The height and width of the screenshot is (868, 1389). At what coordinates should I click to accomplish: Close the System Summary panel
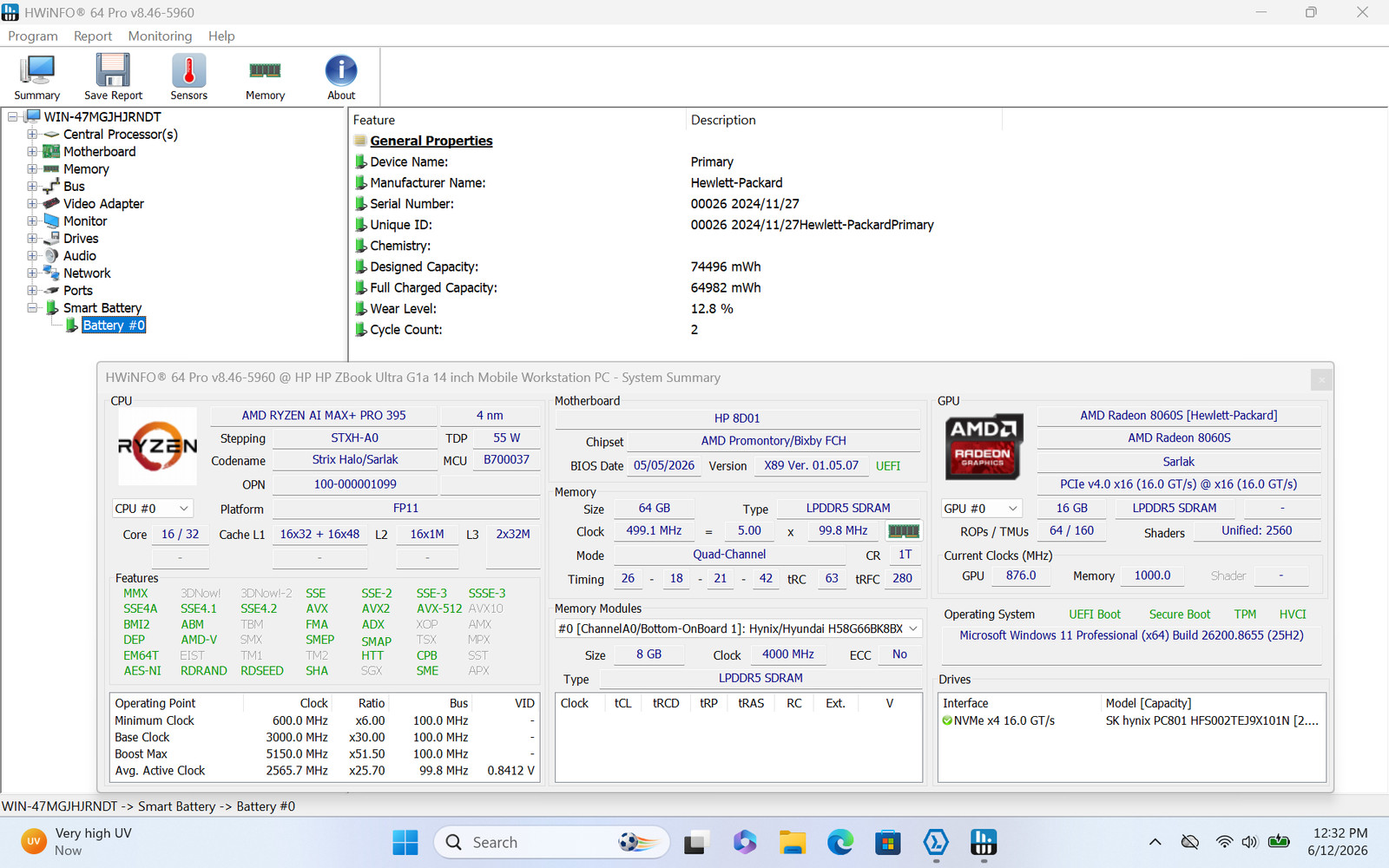click(1321, 379)
